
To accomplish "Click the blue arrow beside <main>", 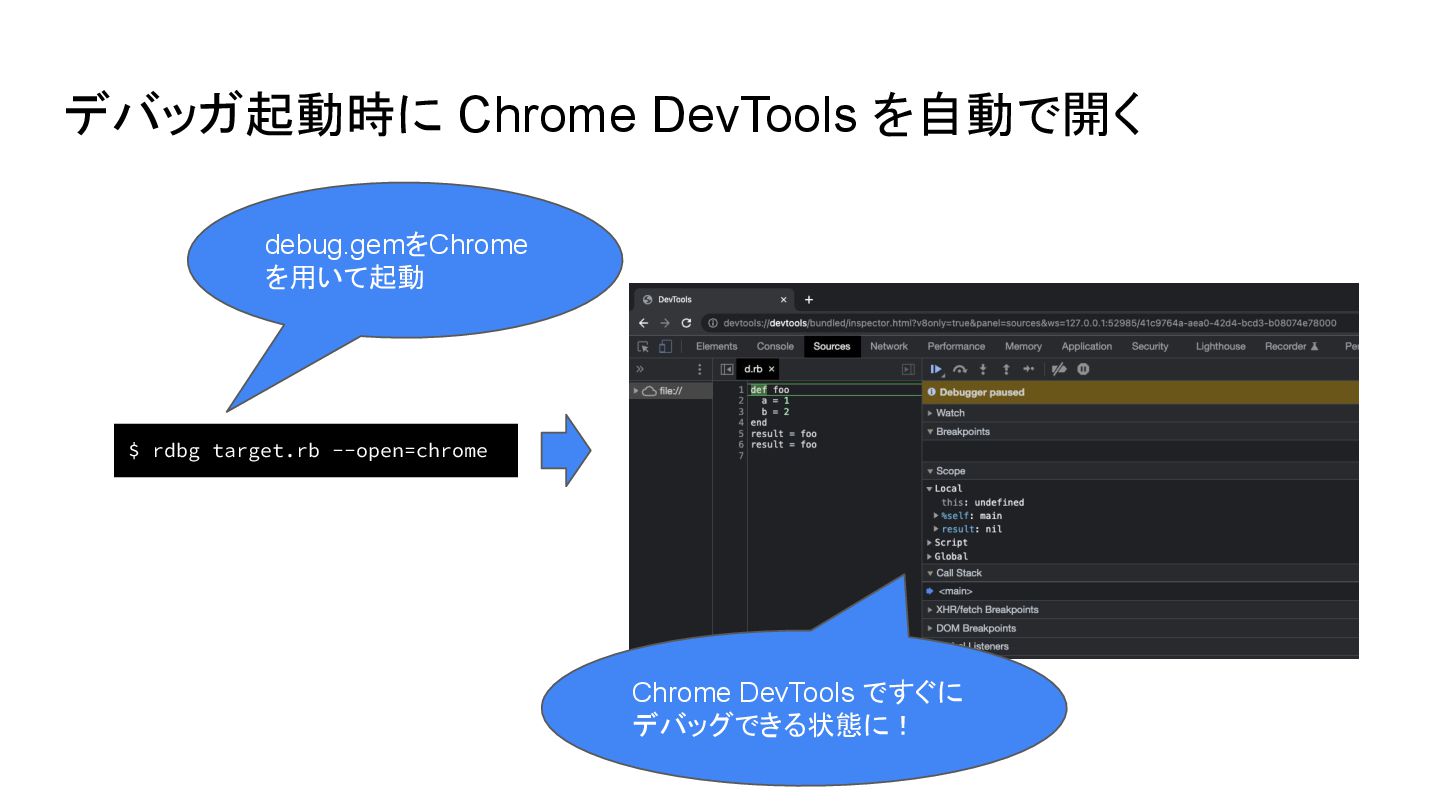I will [x=929, y=591].
